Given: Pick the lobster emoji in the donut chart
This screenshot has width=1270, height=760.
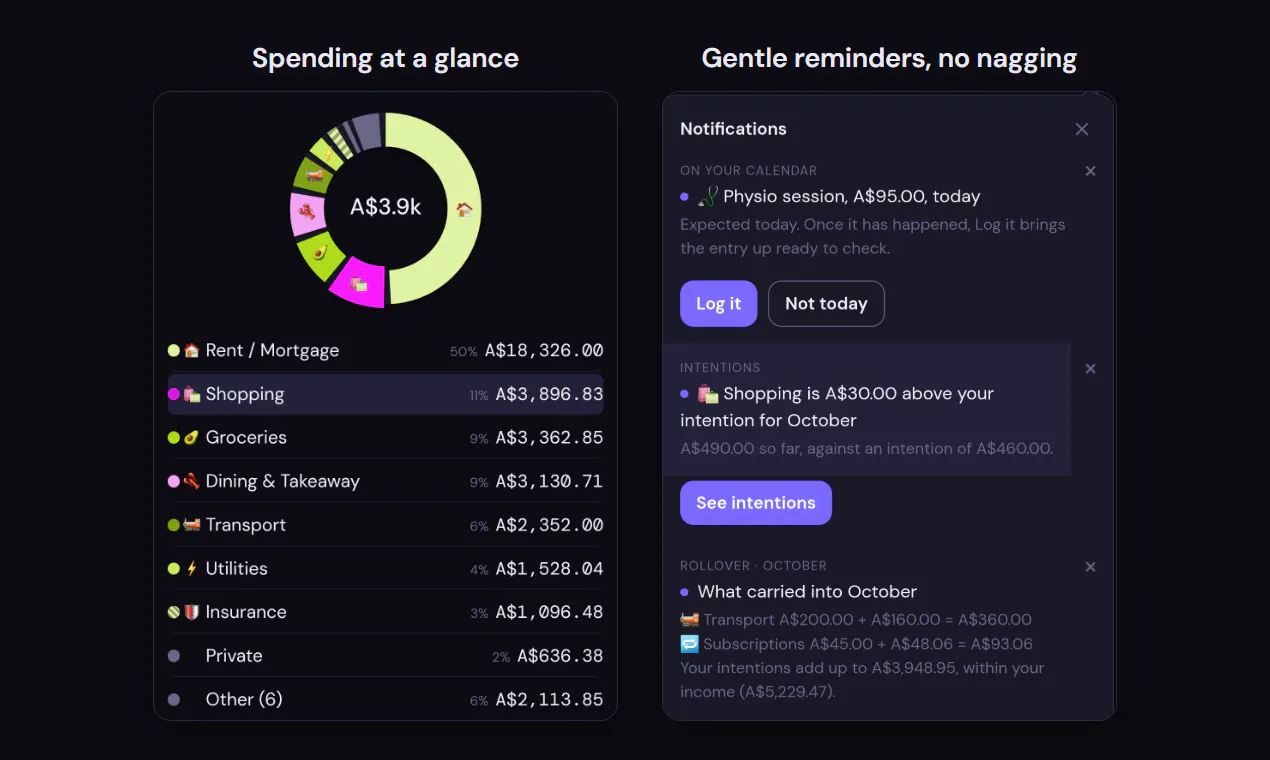Looking at the screenshot, I should coord(307,212).
